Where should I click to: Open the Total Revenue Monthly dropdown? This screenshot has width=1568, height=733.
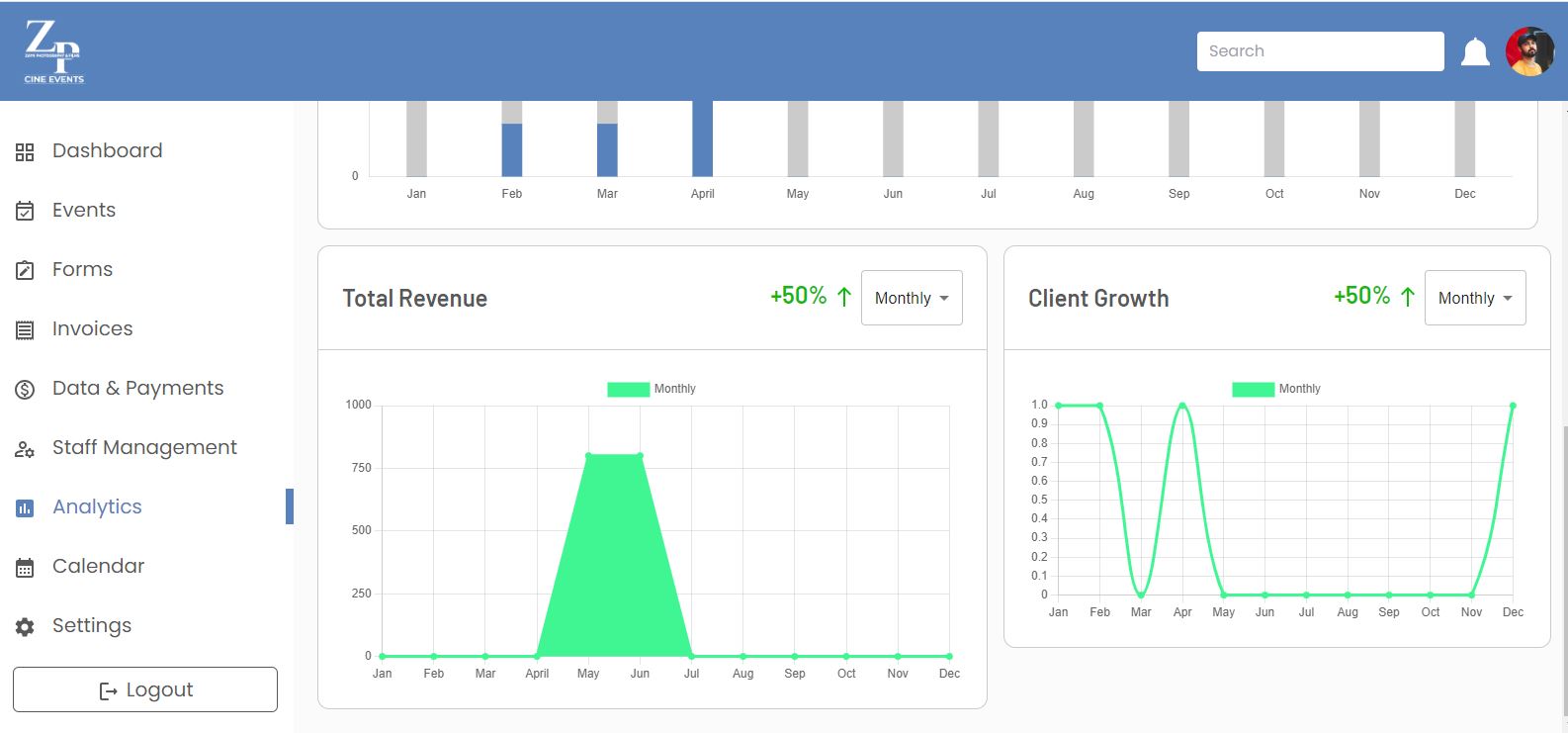[x=912, y=298]
